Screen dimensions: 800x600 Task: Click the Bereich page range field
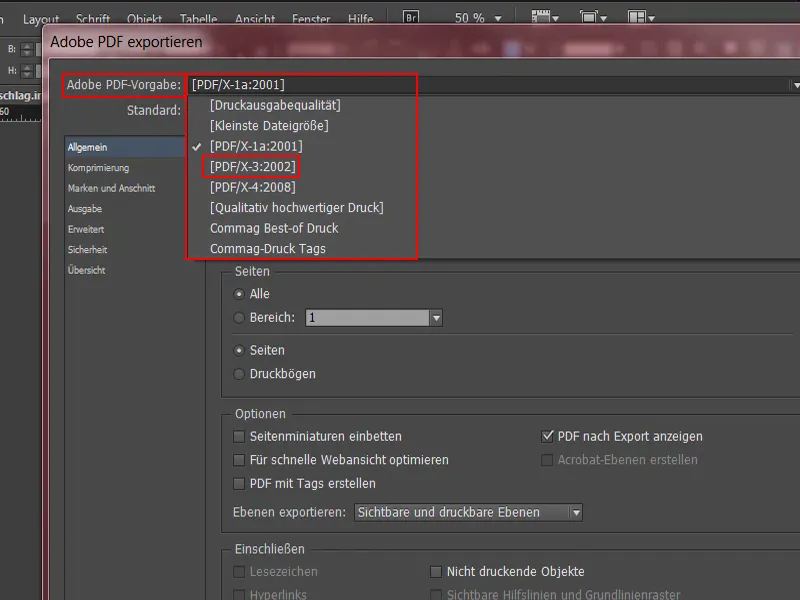[367, 318]
